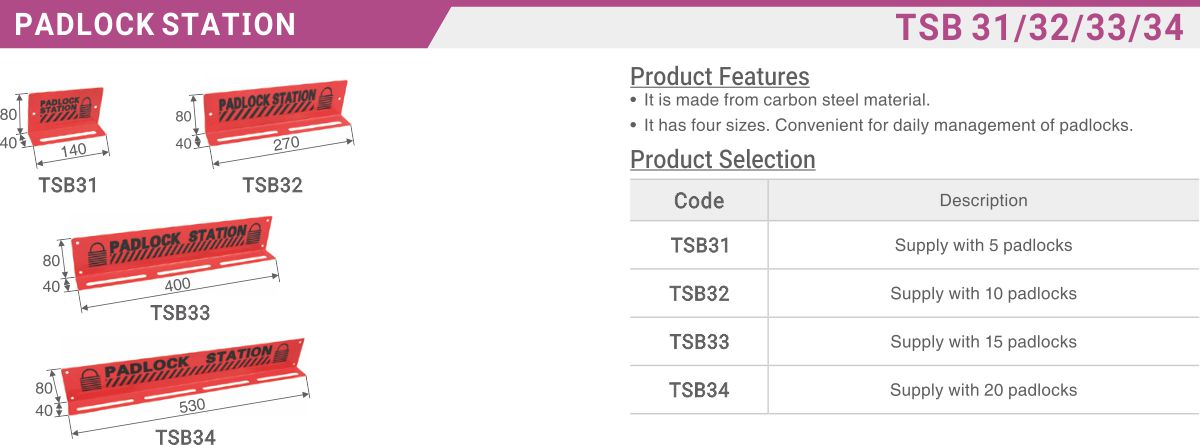Click the PADLOCK STATION header title

pyautogui.click(x=155, y=25)
